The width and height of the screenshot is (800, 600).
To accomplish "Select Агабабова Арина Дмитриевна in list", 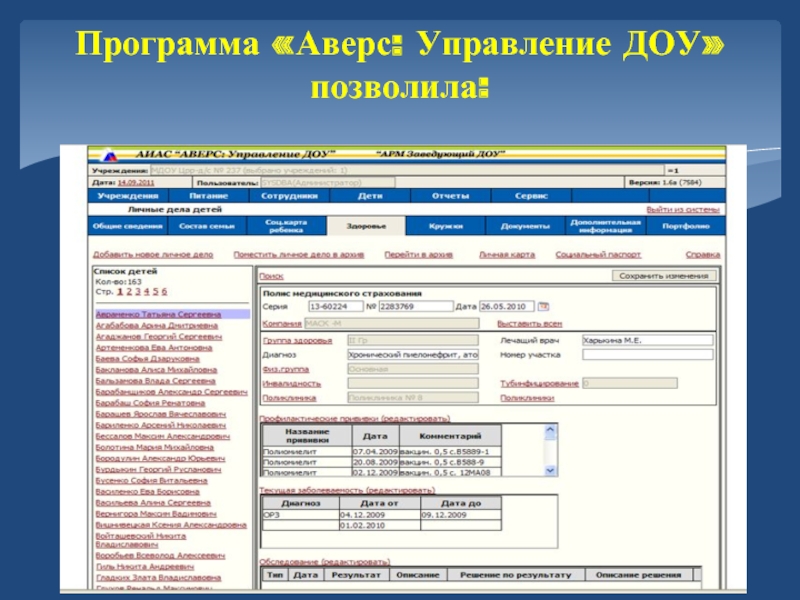I will [x=157, y=326].
